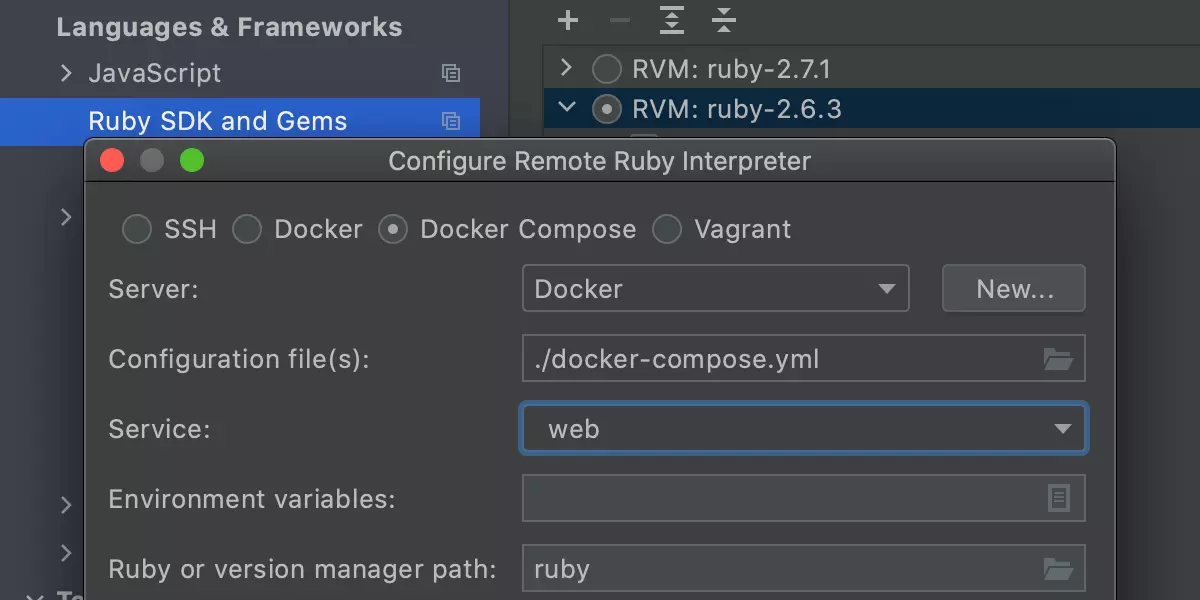Image resolution: width=1200 pixels, height=600 pixels.
Task: Click the collapse all icon
Action: pos(724,20)
